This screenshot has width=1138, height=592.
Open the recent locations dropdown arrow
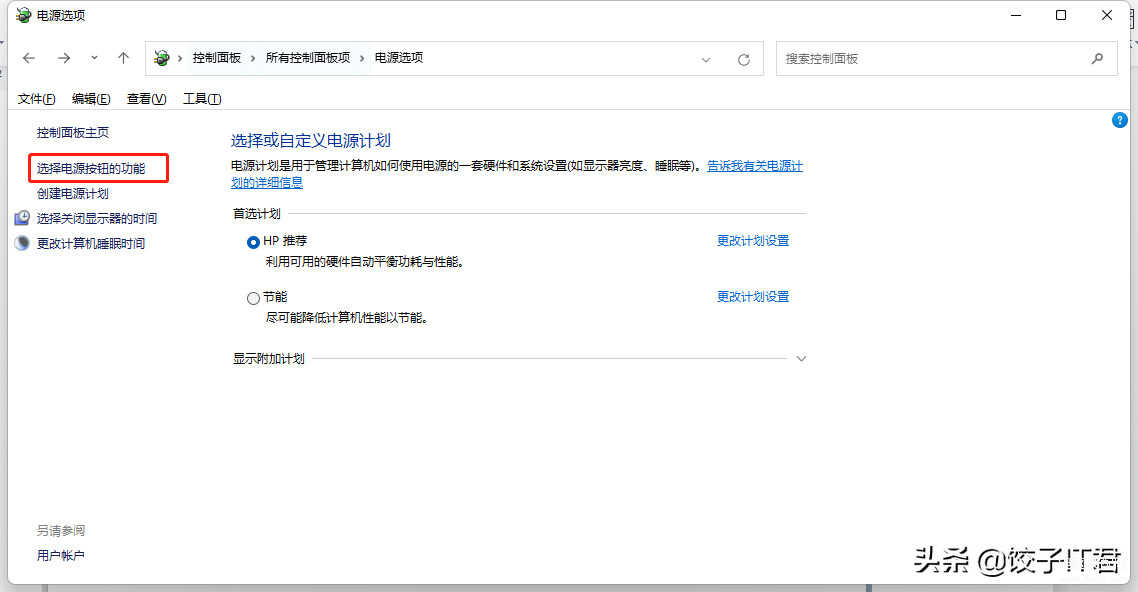pyautogui.click(x=94, y=58)
